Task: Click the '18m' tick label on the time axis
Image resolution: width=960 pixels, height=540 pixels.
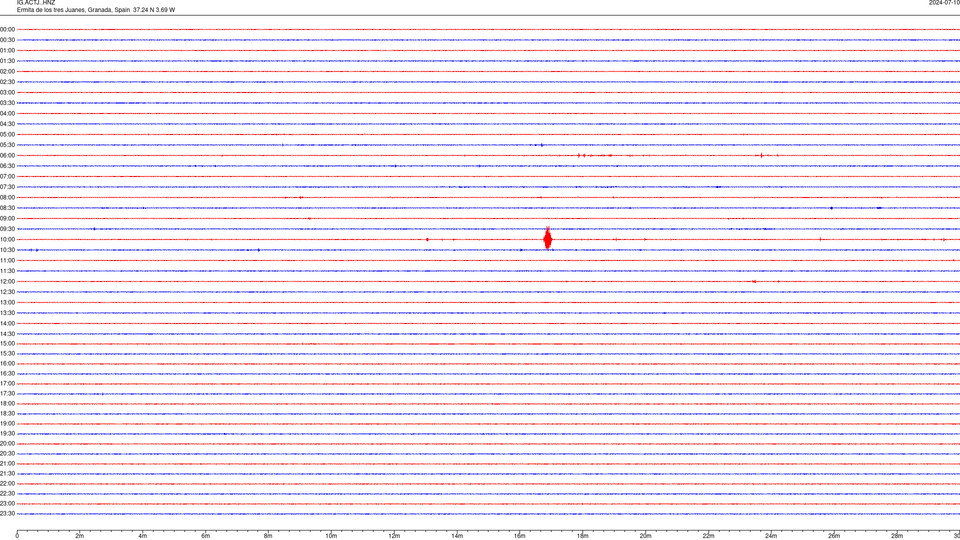Action: [582, 536]
